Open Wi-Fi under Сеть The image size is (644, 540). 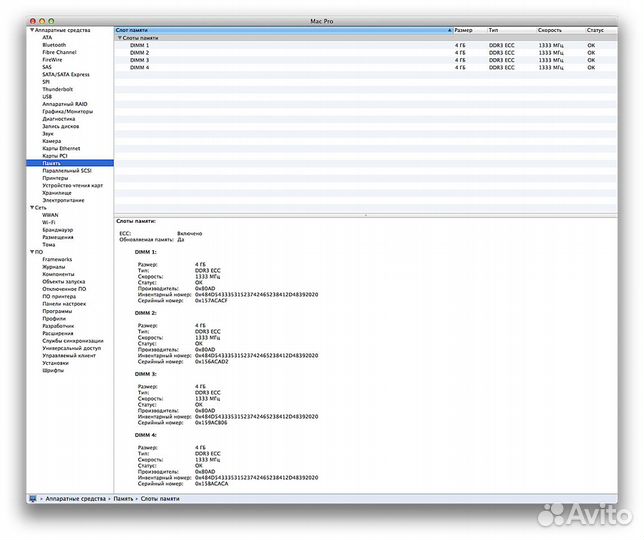48,222
